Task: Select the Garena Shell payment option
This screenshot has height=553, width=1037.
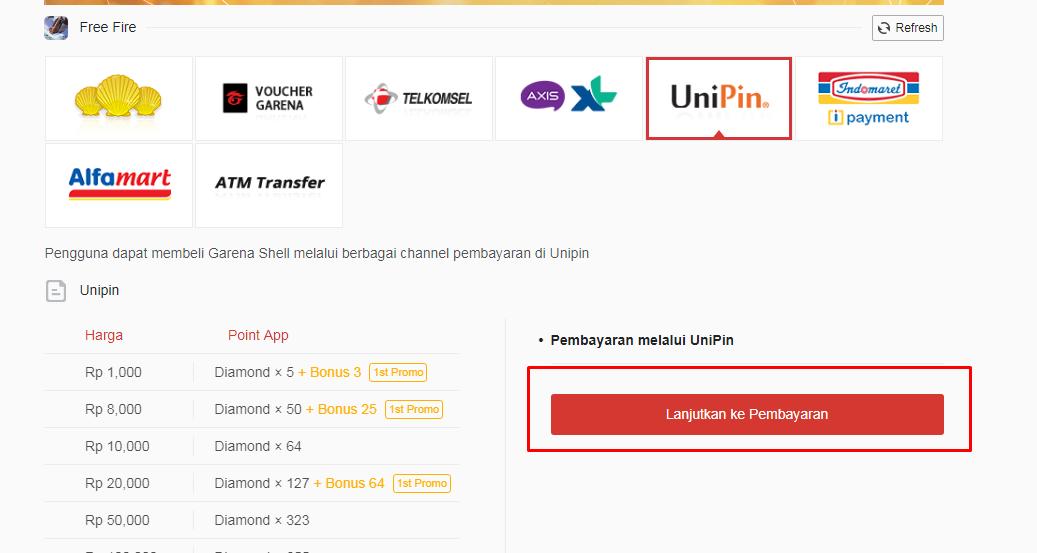Action: 119,99
